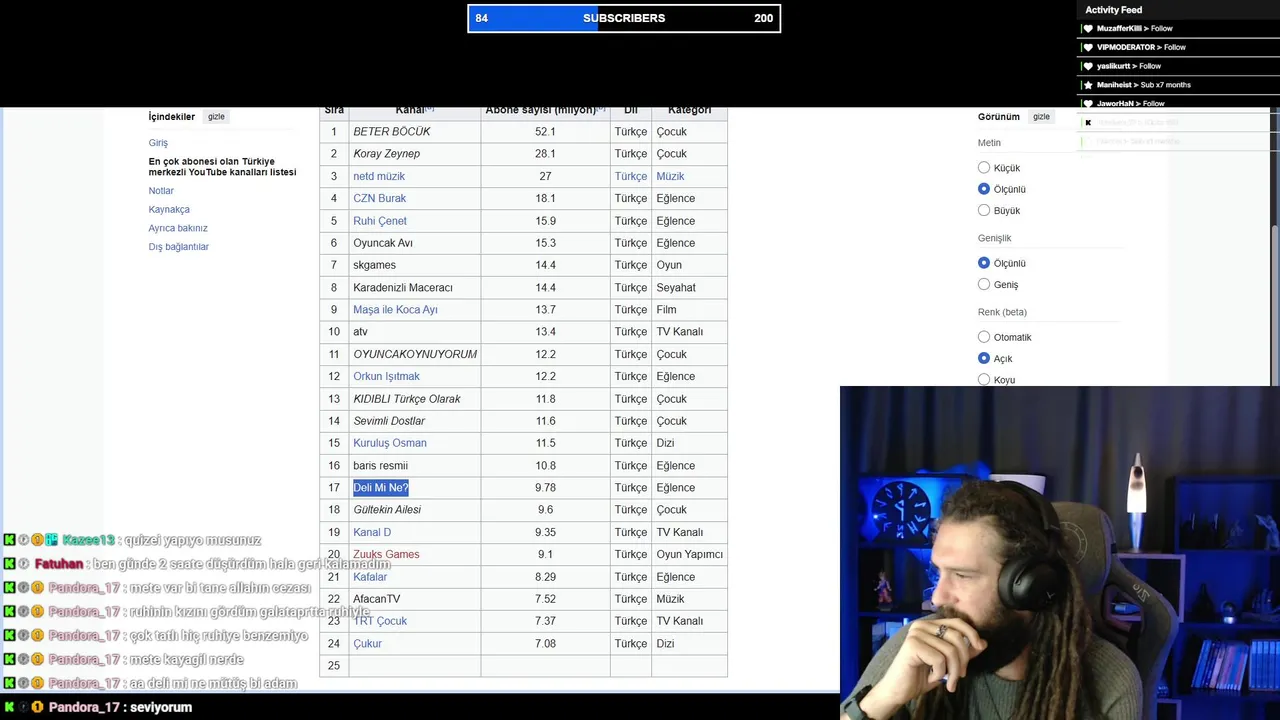The image size is (1280, 720).
Task: Click baris resmii channel name
Action: [x=380, y=466]
